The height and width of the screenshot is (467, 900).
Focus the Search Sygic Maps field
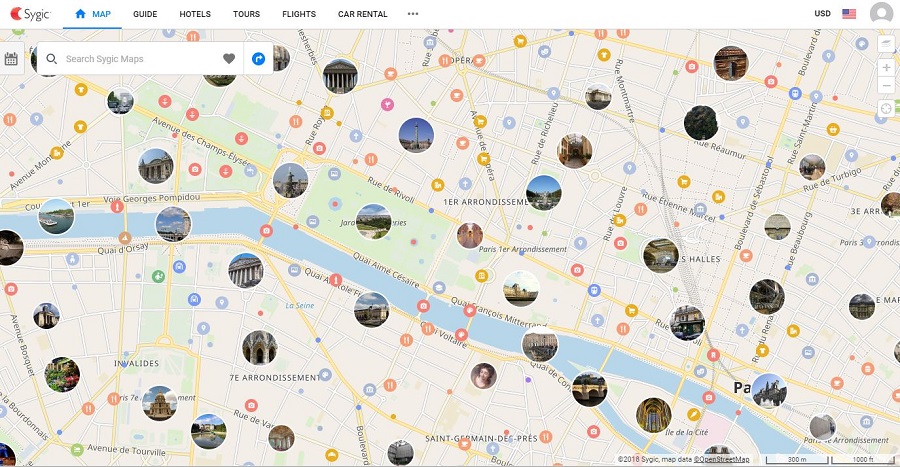tap(138, 59)
